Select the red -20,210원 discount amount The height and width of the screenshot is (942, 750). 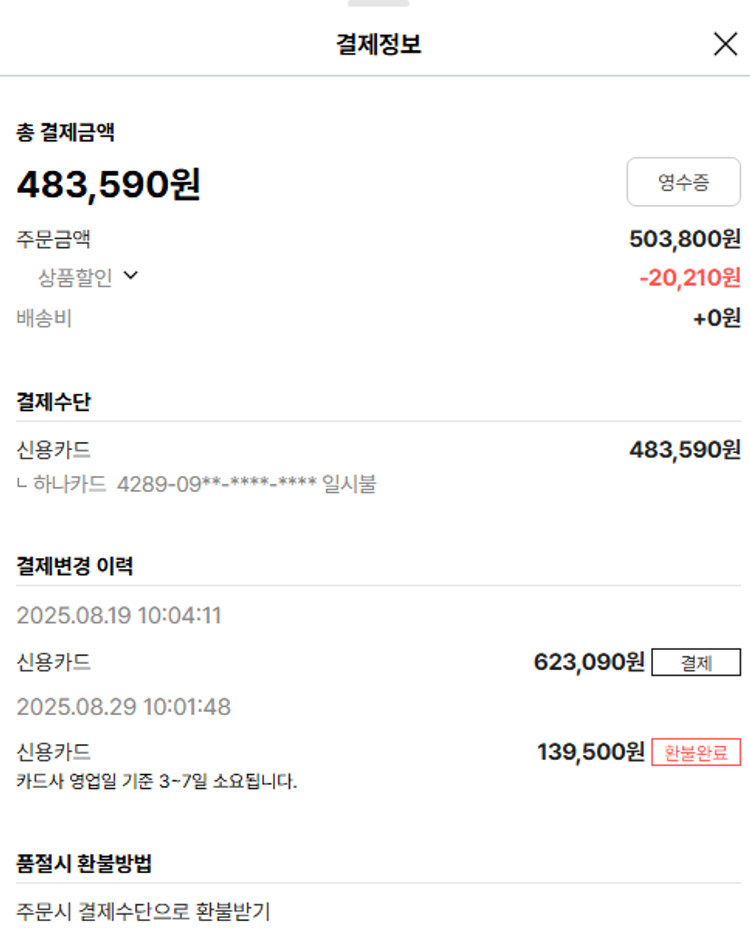pyautogui.click(x=690, y=277)
